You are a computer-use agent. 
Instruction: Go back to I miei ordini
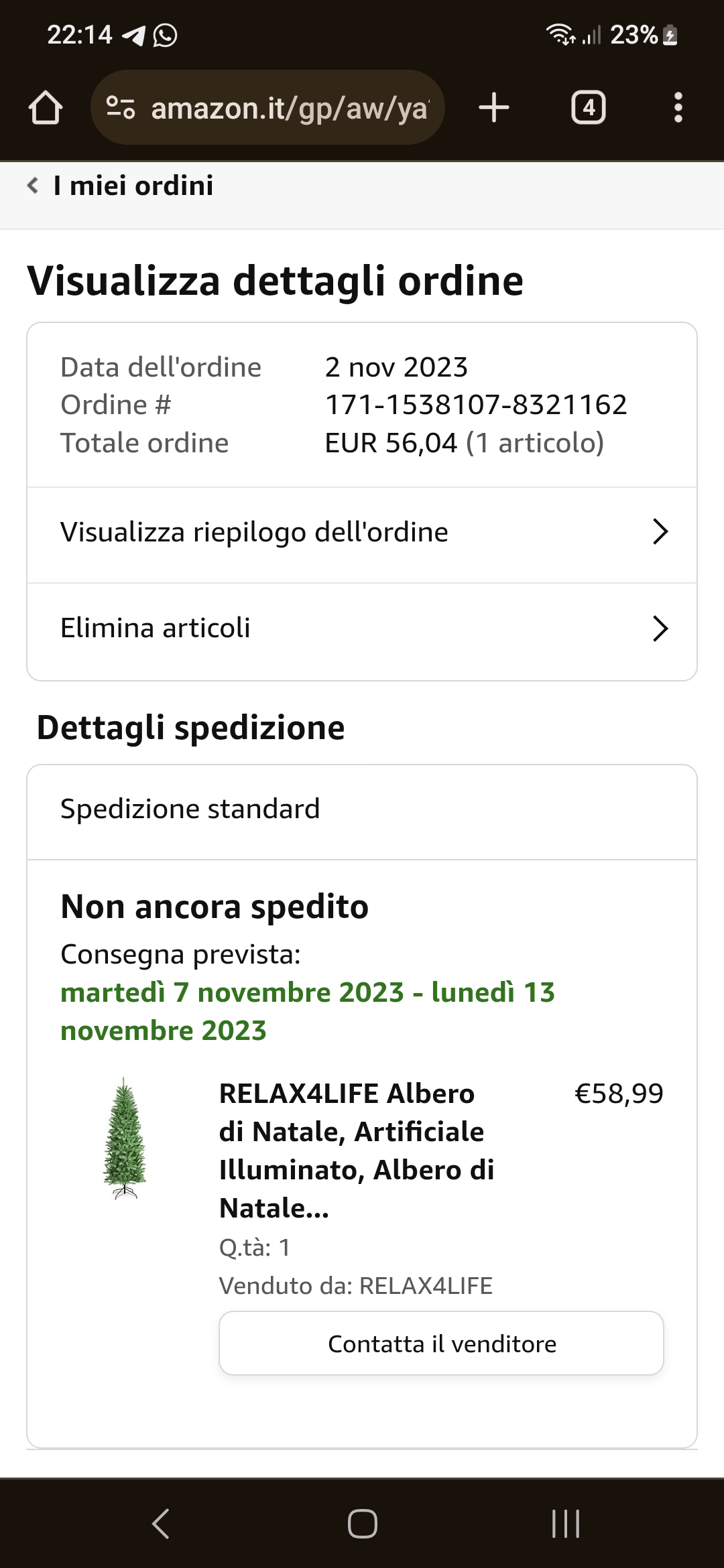133,186
